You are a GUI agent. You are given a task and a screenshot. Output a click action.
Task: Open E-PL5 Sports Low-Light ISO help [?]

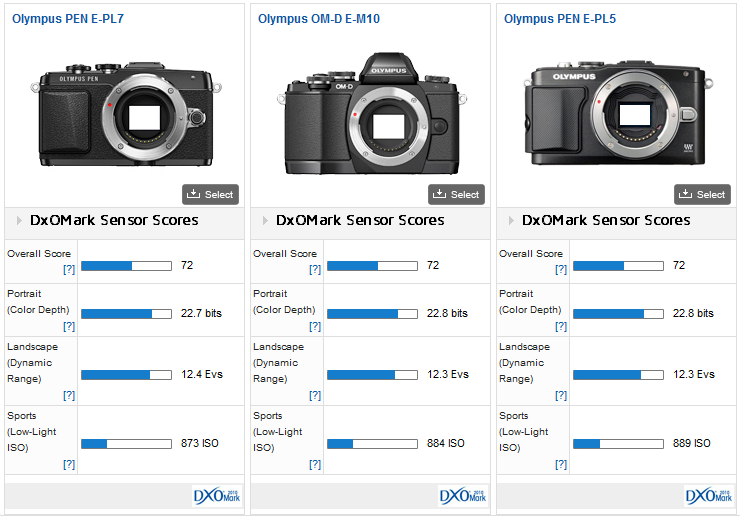(561, 464)
